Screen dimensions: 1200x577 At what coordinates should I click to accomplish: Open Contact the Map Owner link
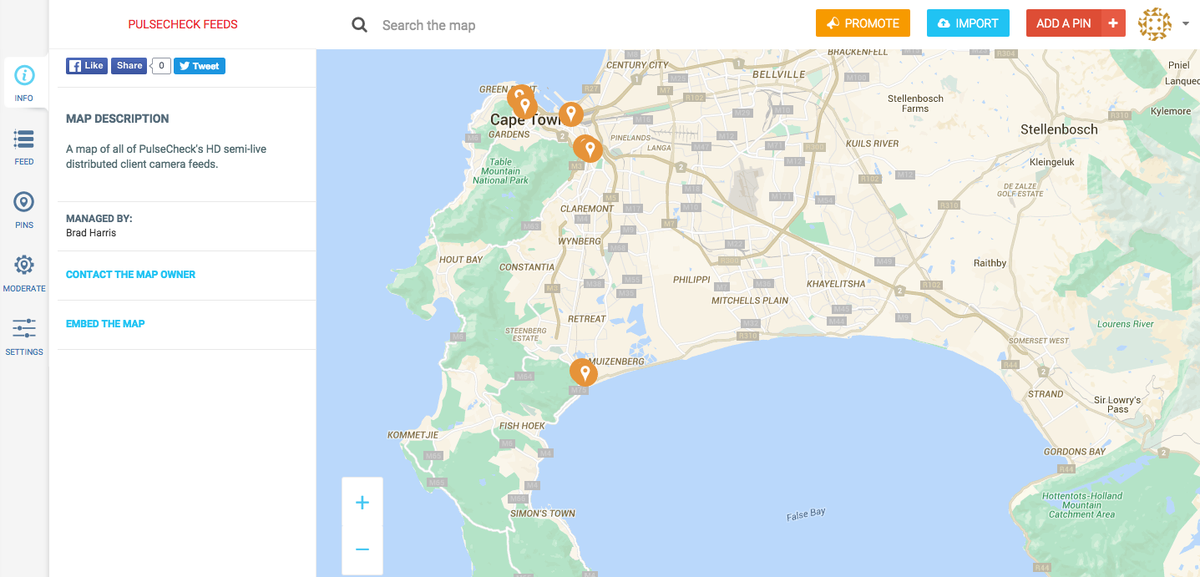point(130,274)
